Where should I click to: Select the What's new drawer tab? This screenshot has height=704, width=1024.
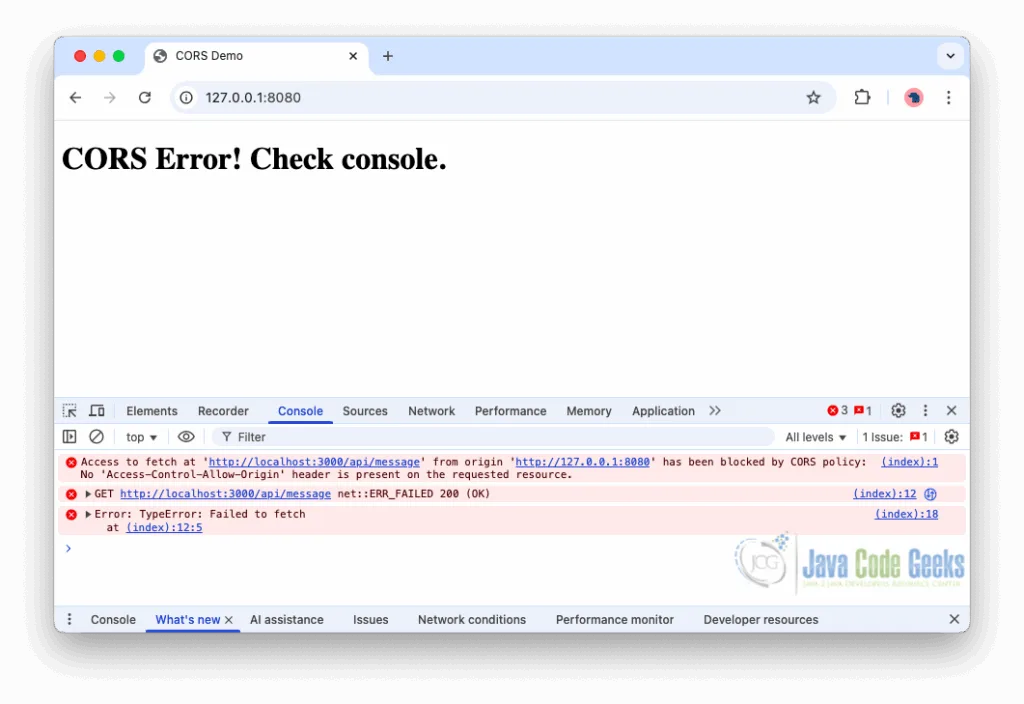187,620
